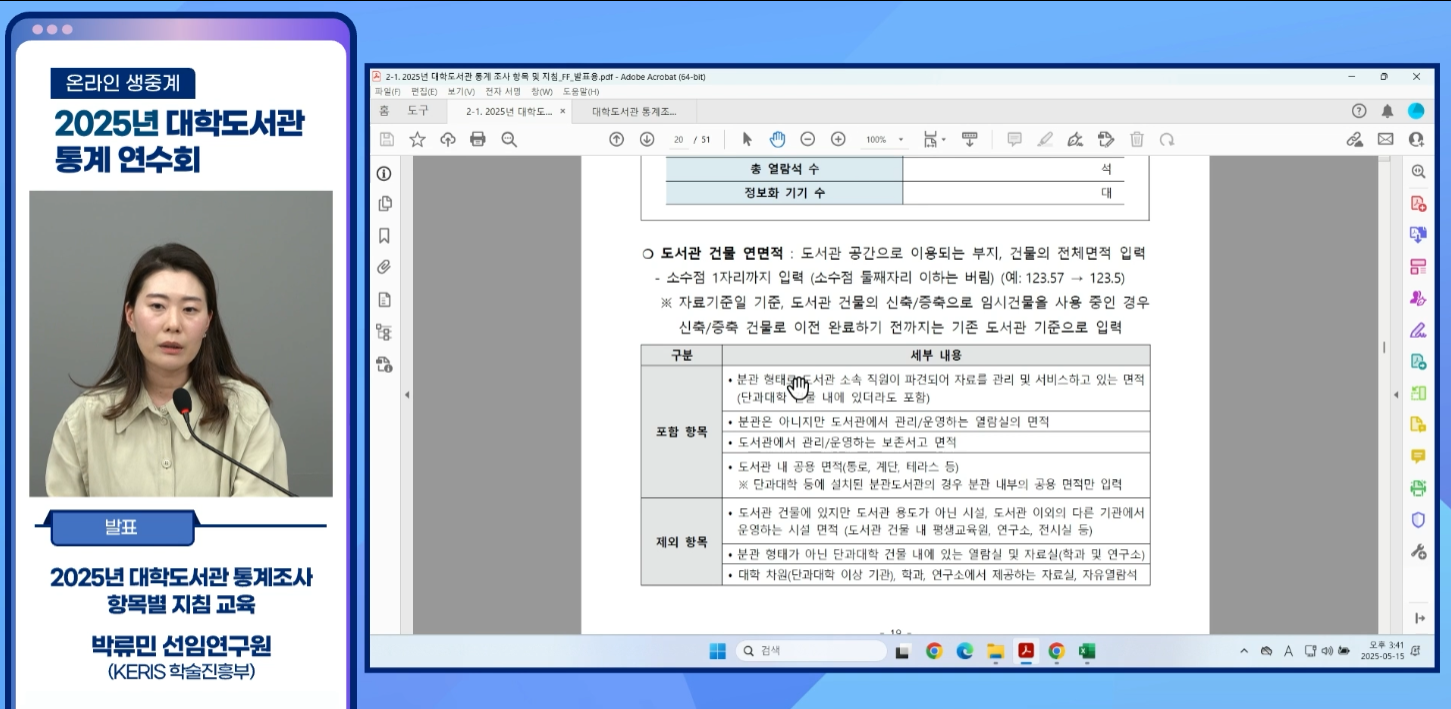Switch to the 대학도서관 통계조... tab

(640, 111)
